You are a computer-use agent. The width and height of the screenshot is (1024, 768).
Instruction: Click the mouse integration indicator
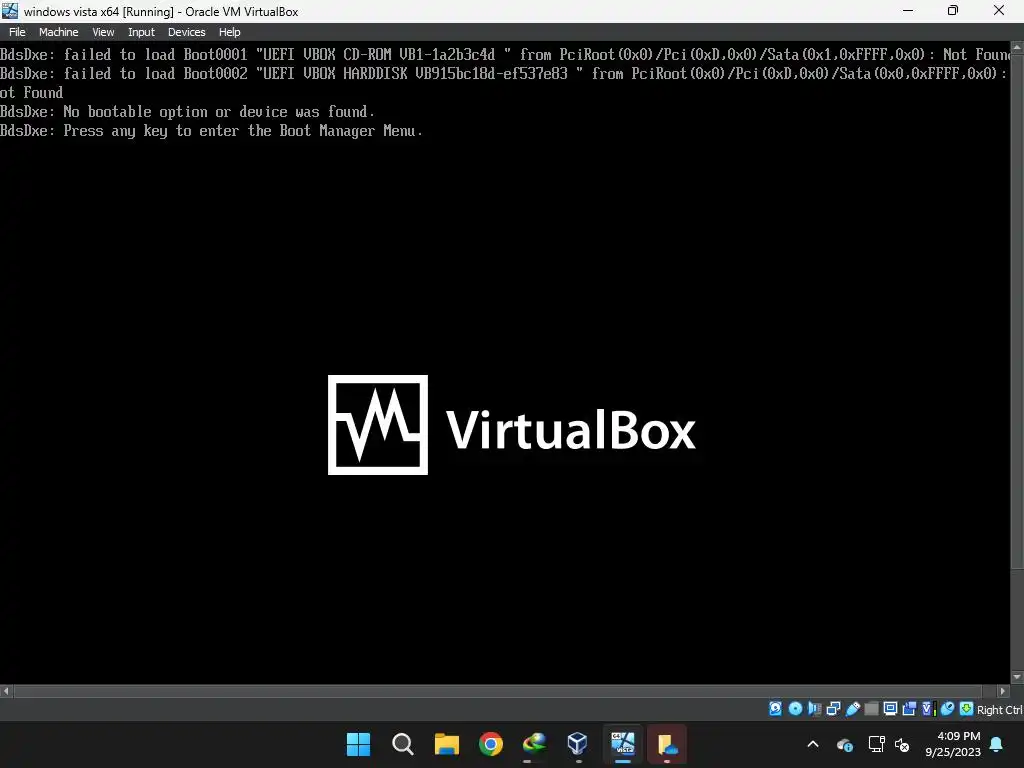pyautogui.click(x=948, y=709)
